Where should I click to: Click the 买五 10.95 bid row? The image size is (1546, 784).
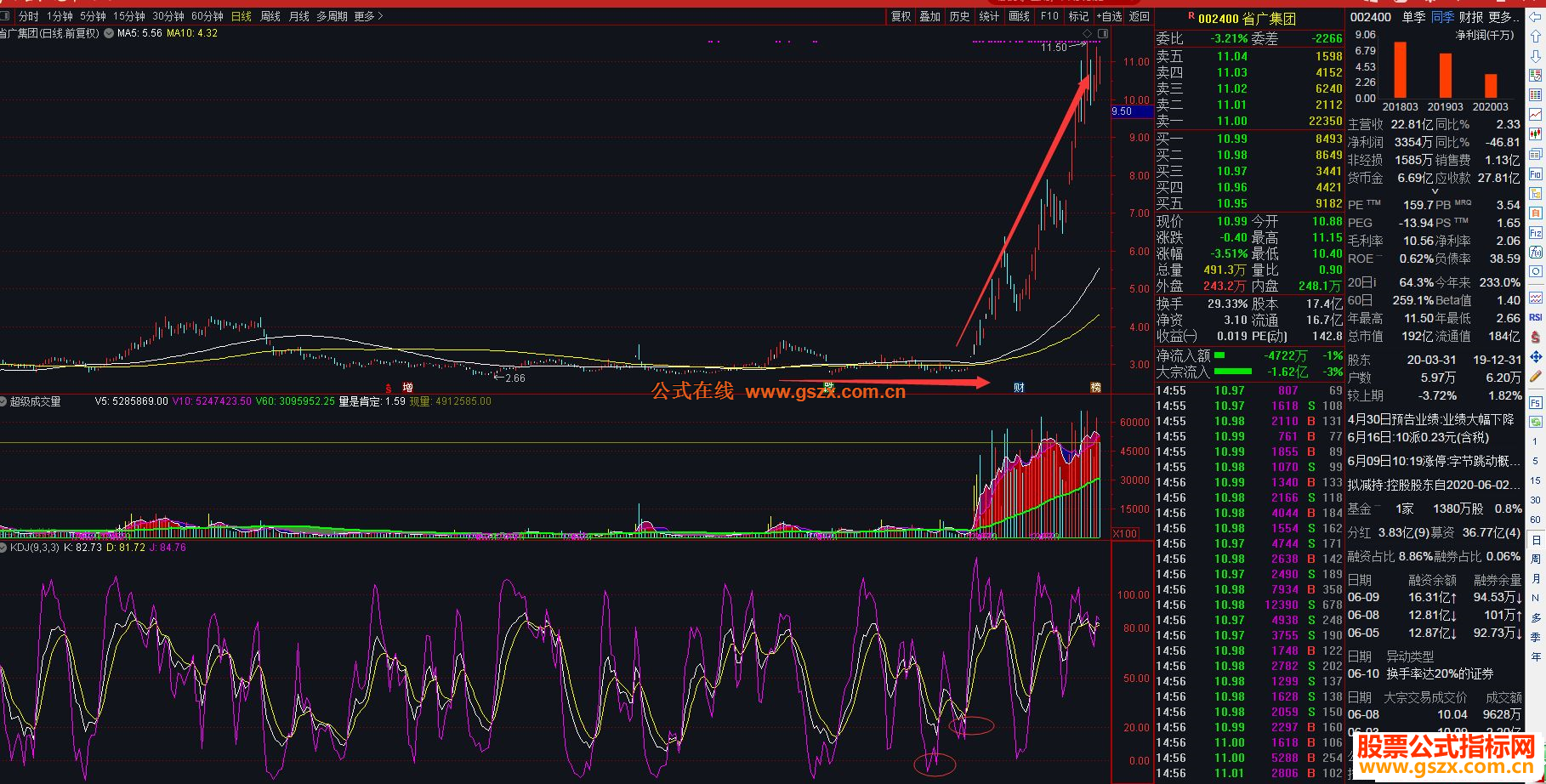coord(1249,203)
